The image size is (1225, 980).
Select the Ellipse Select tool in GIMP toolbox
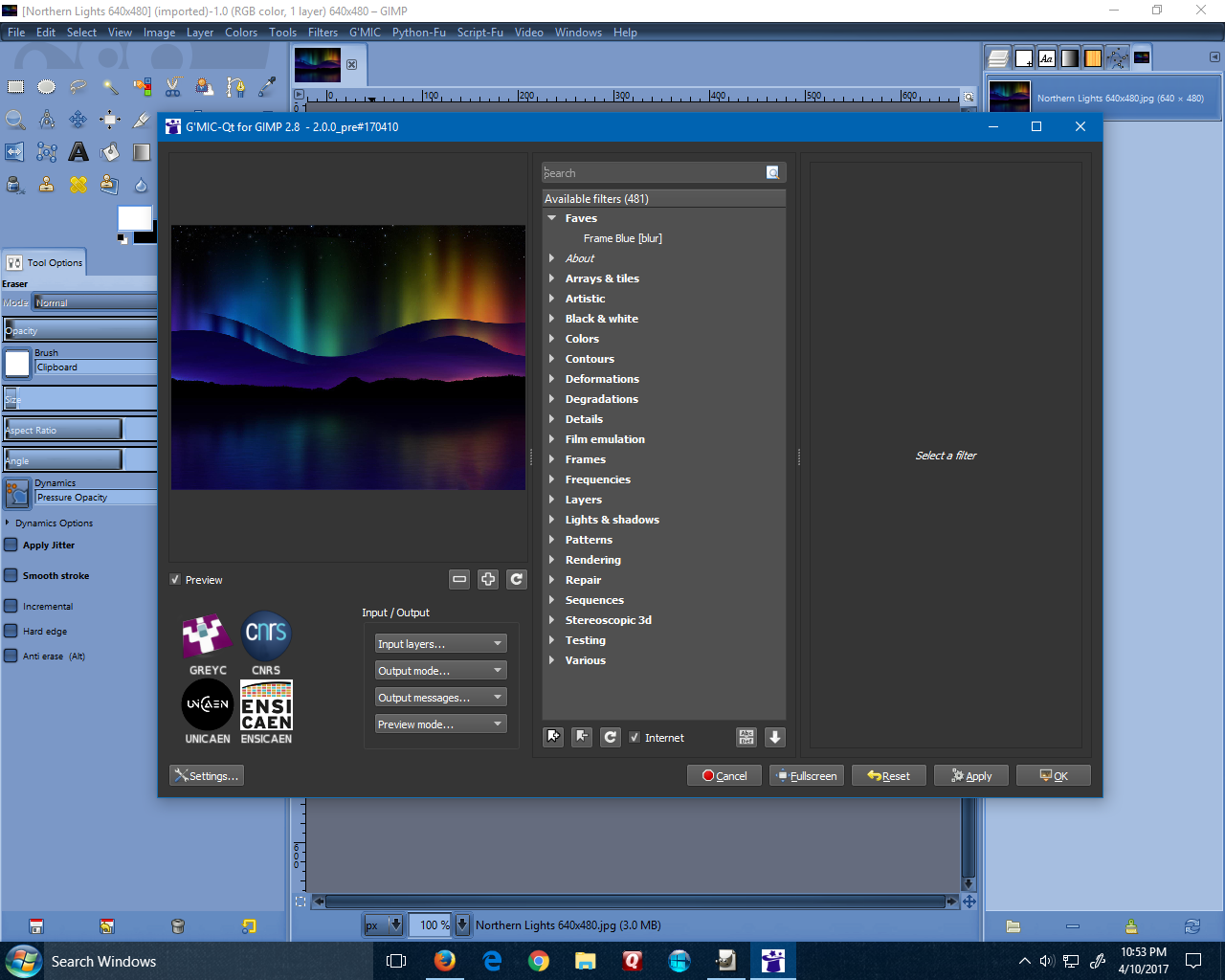47,87
